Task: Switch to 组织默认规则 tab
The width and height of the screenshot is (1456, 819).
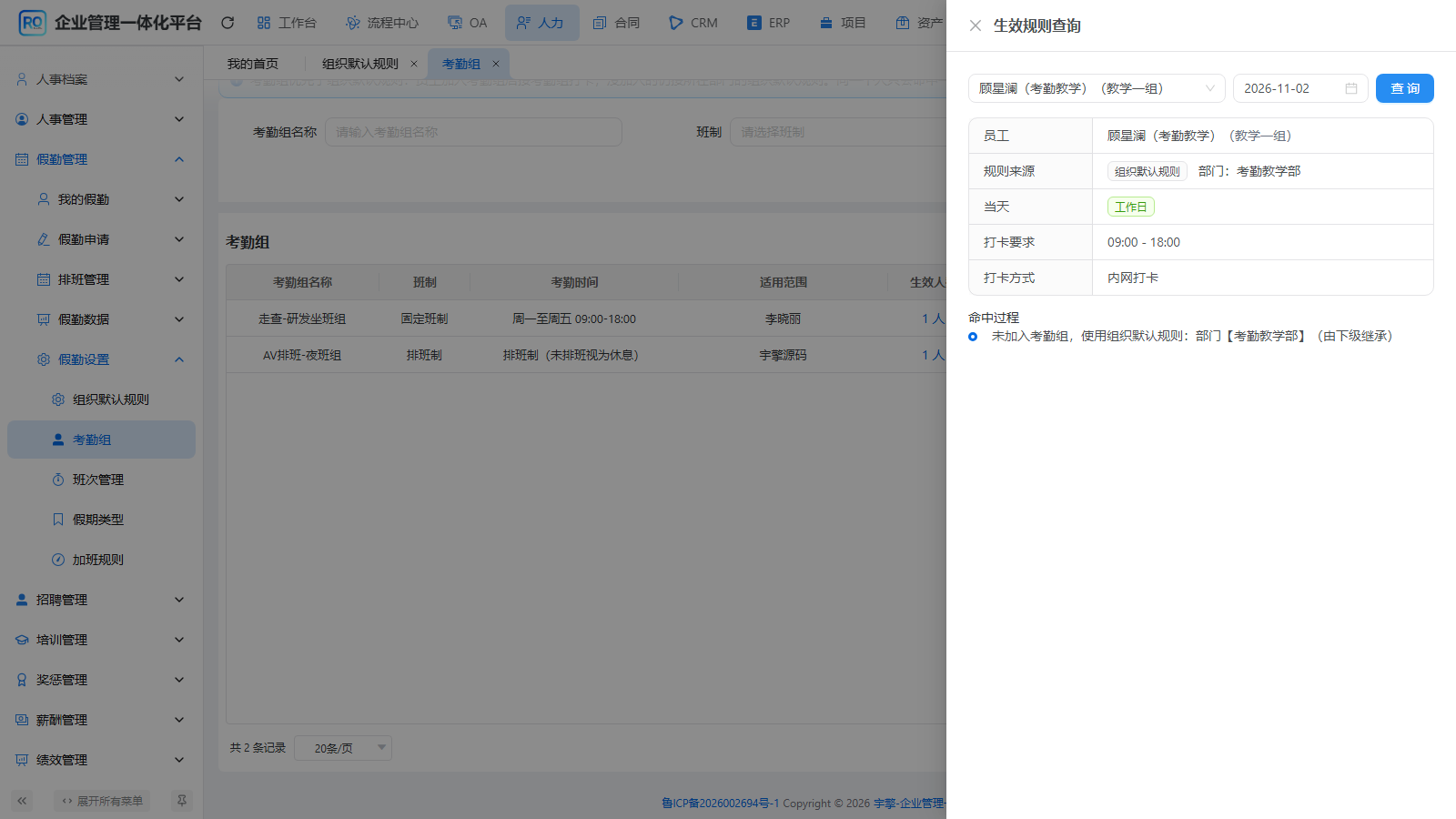Action: pos(360,64)
